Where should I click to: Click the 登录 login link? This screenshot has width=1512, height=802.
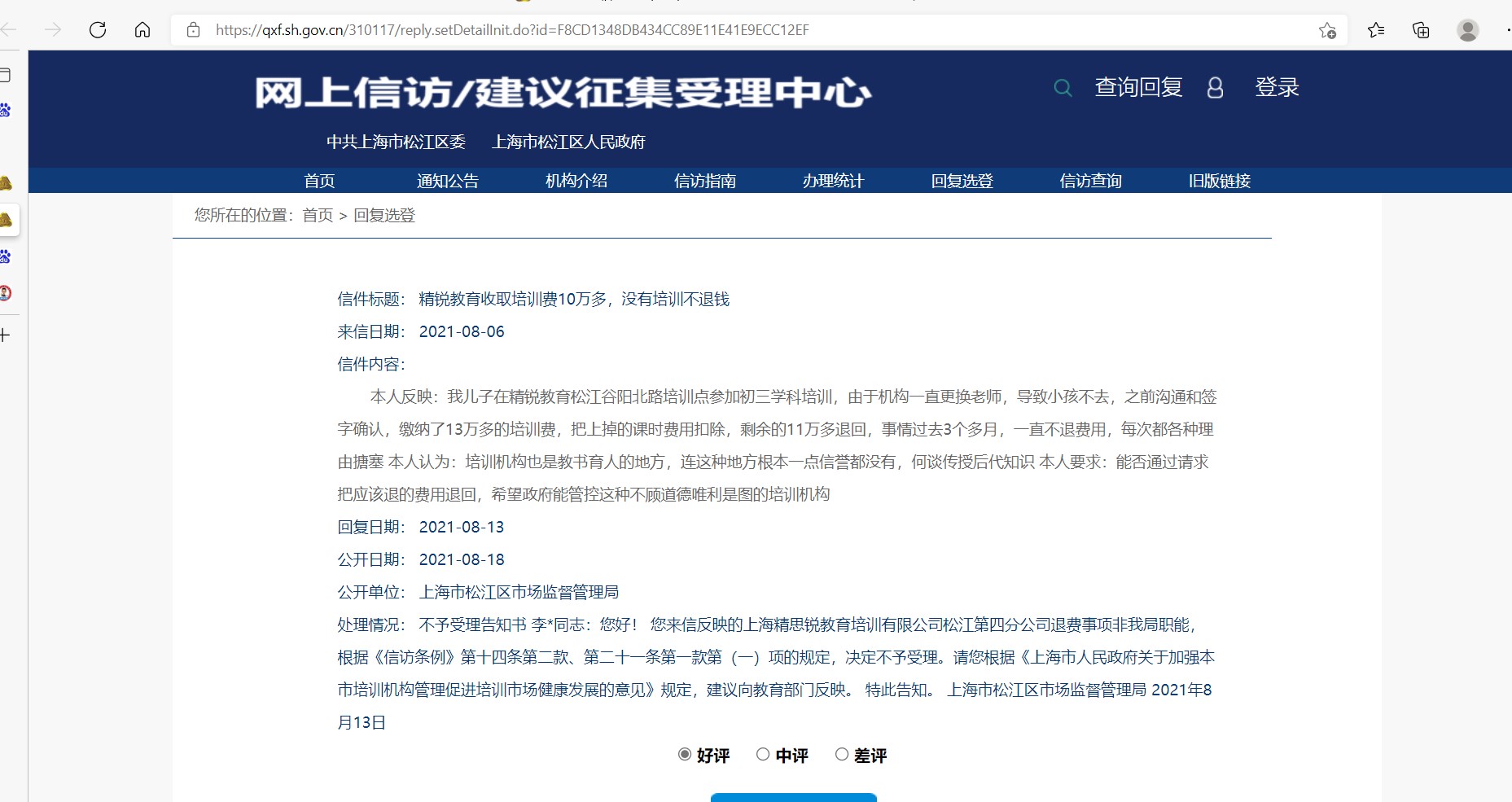click(1277, 87)
